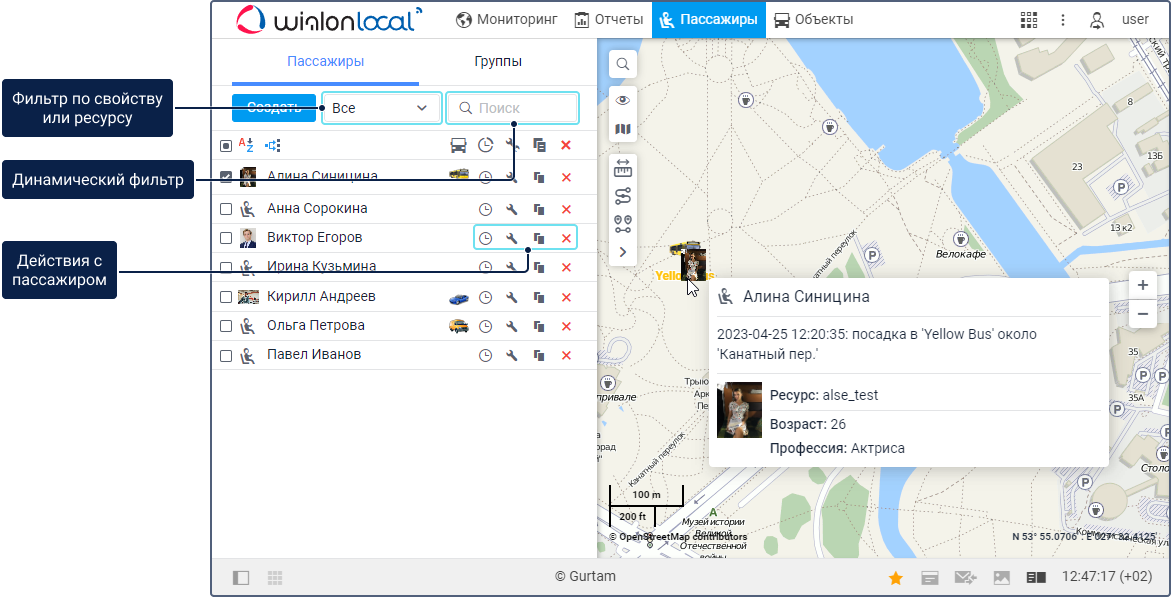
Task: Toggle the map visibility eye icon
Action: 623,100
